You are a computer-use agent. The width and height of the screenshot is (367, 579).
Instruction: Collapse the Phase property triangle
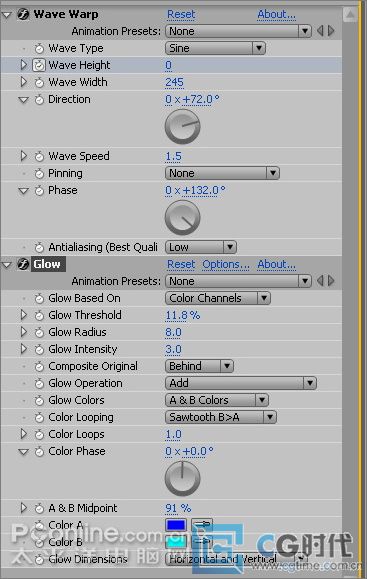(x=24, y=191)
